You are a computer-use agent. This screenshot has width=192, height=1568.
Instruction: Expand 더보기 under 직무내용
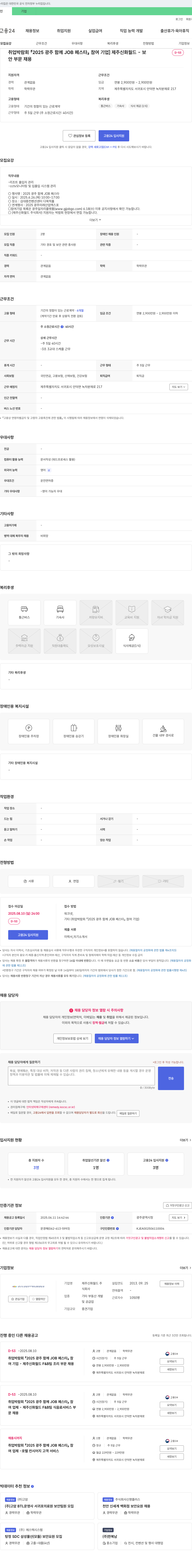coord(96,220)
